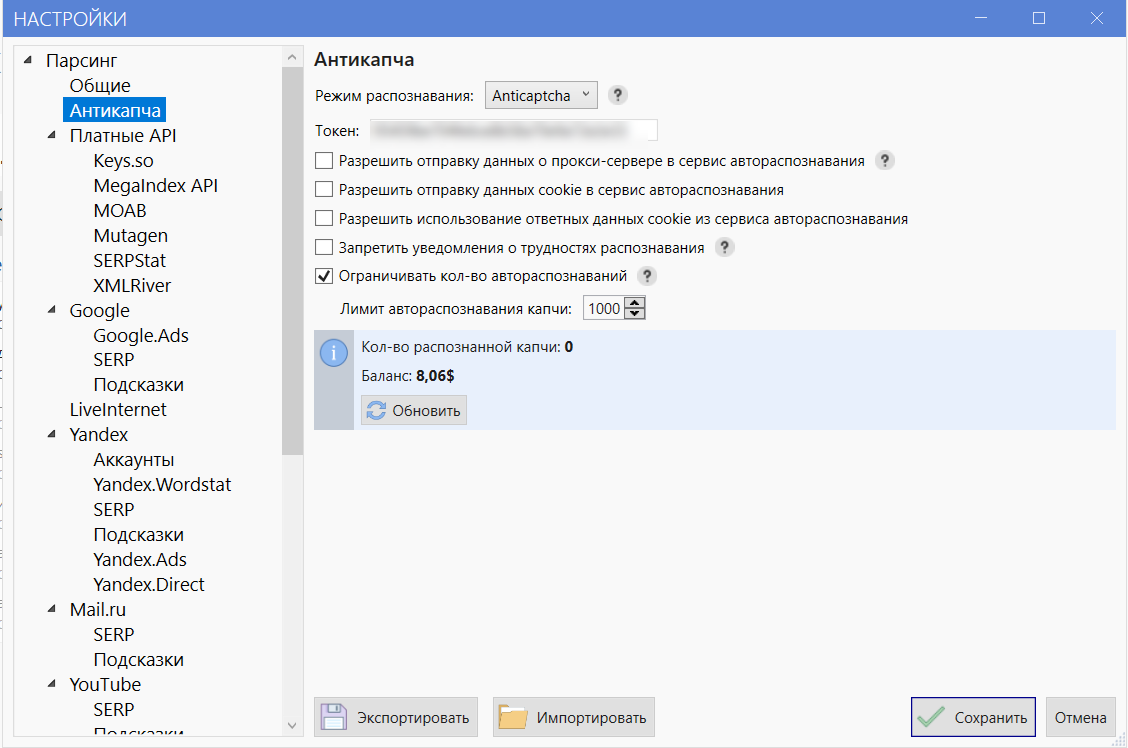Image resolution: width=1128 pixels, height=748 pixels.
Task: Click the settings tree scrollbar thumb
Action: [x=292, y=261]
